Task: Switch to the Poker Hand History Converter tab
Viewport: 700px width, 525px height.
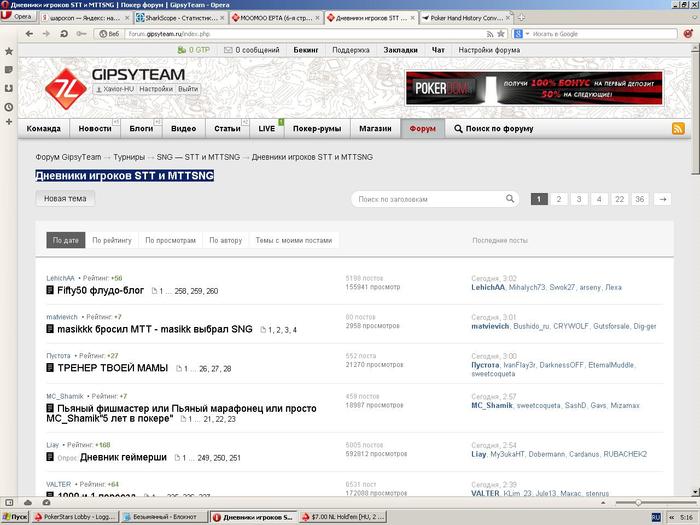Action: 462,18
